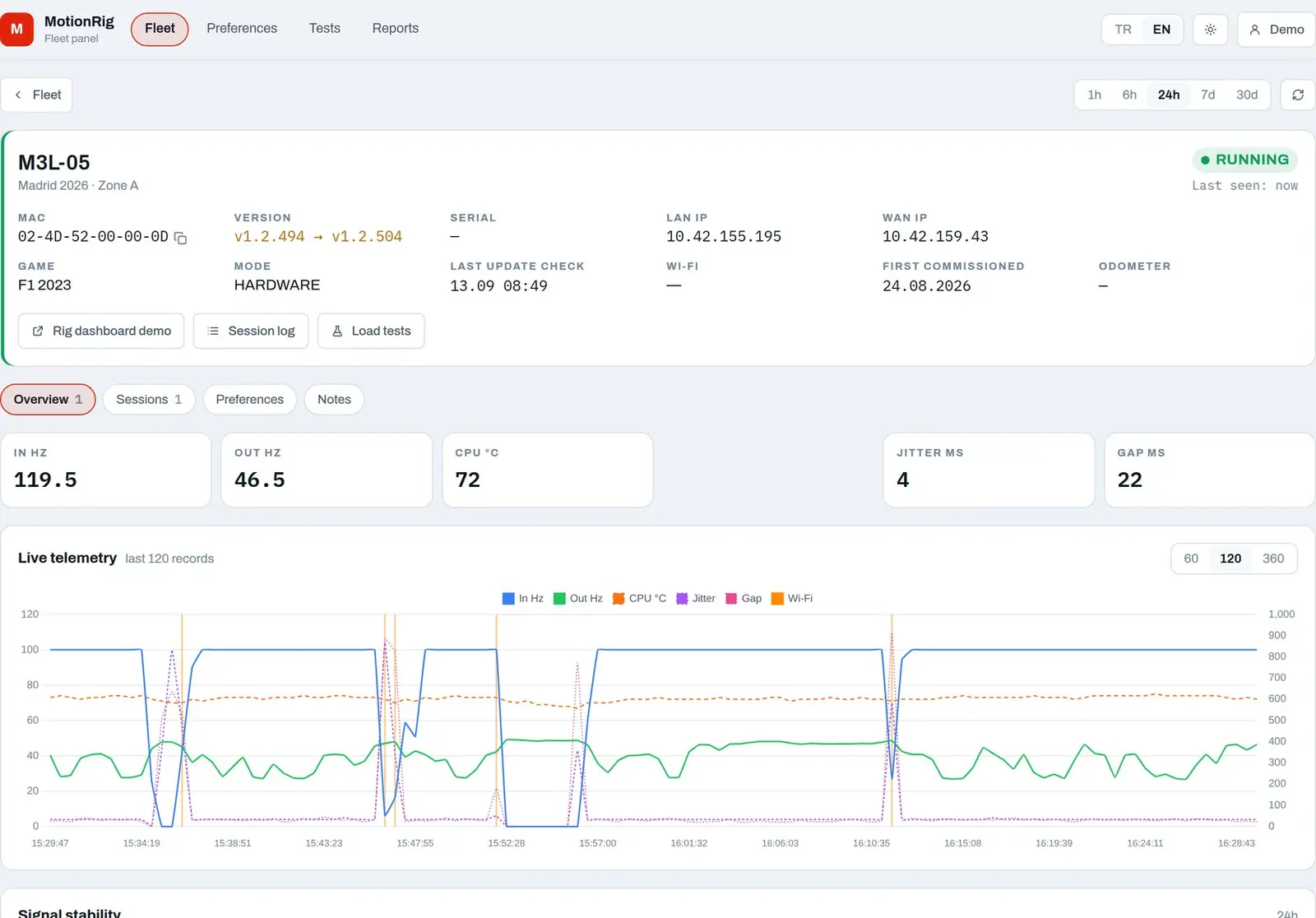Click the CPU °C 72 card

[x=548, y=471]
